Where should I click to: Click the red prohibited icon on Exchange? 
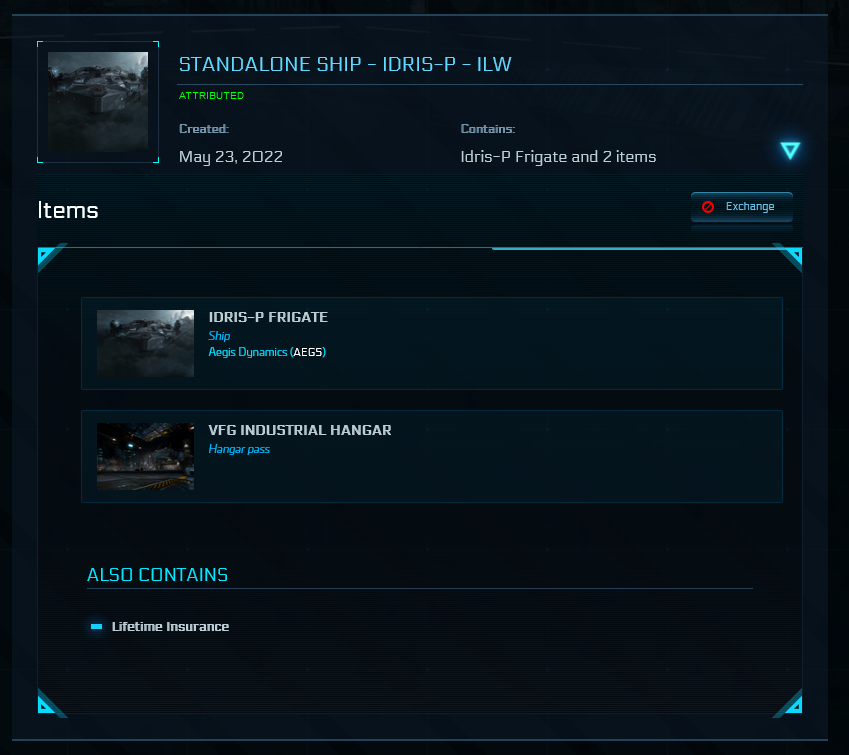pos(708,207)
